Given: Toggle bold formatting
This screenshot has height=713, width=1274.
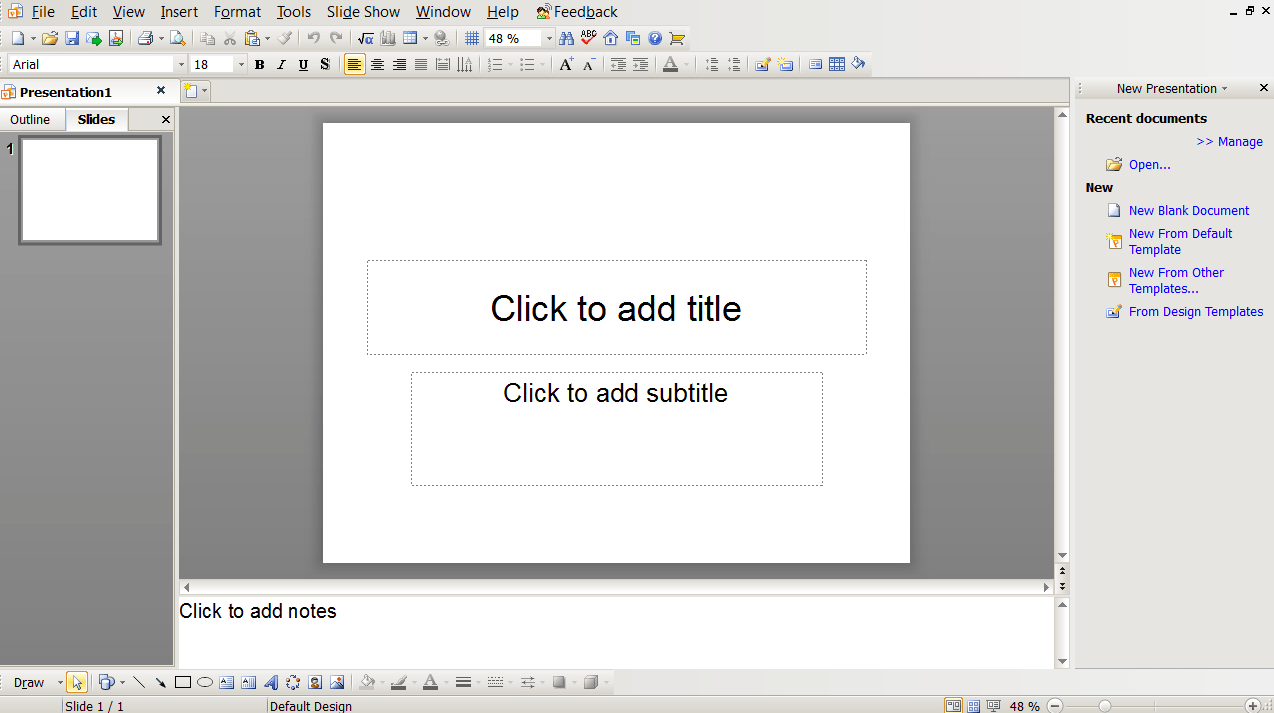Looking at the screenshot, I should 259,64.
